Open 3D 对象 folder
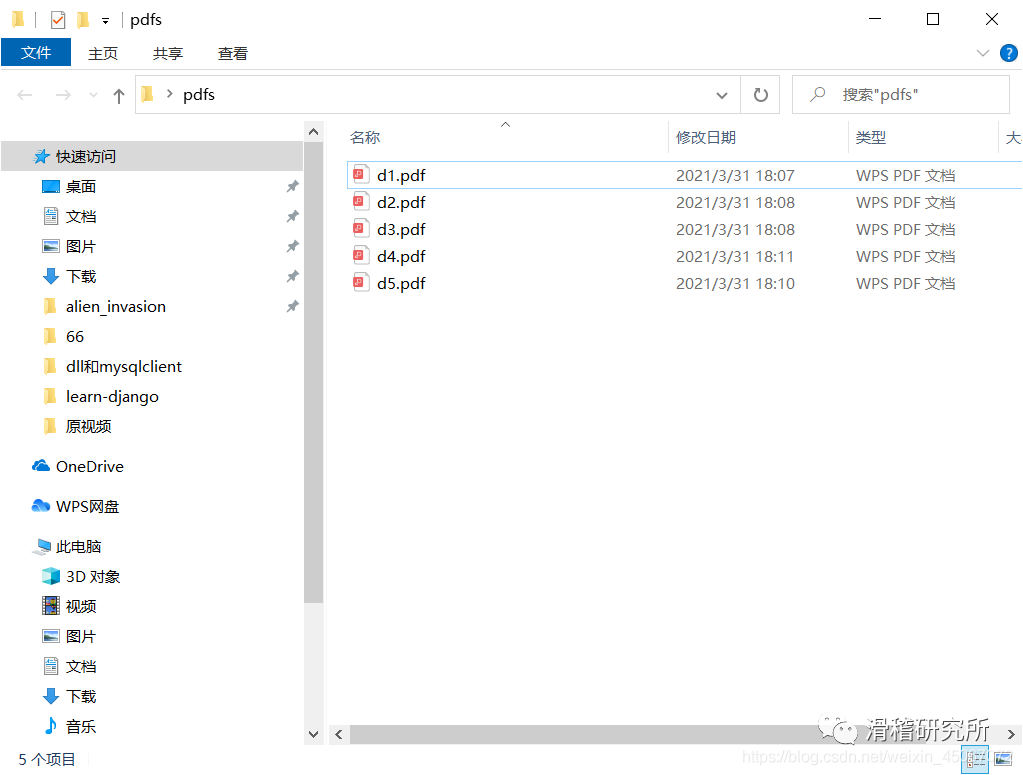Image resolution: width=1023 pixels, height=775 pixels. (x=92, y=576)
